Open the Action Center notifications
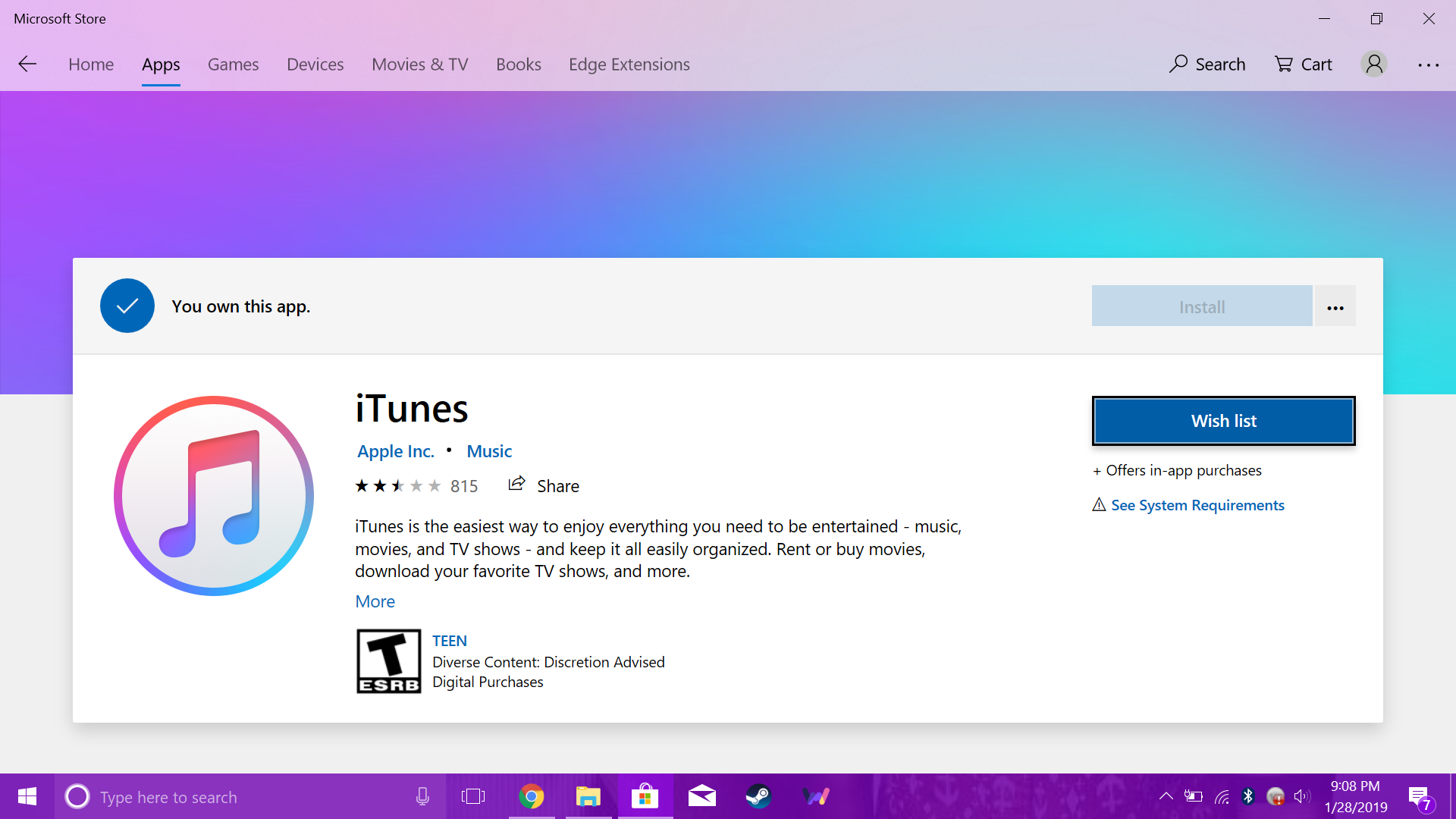Screen dimensions: 1456x819 [1420, 797]
